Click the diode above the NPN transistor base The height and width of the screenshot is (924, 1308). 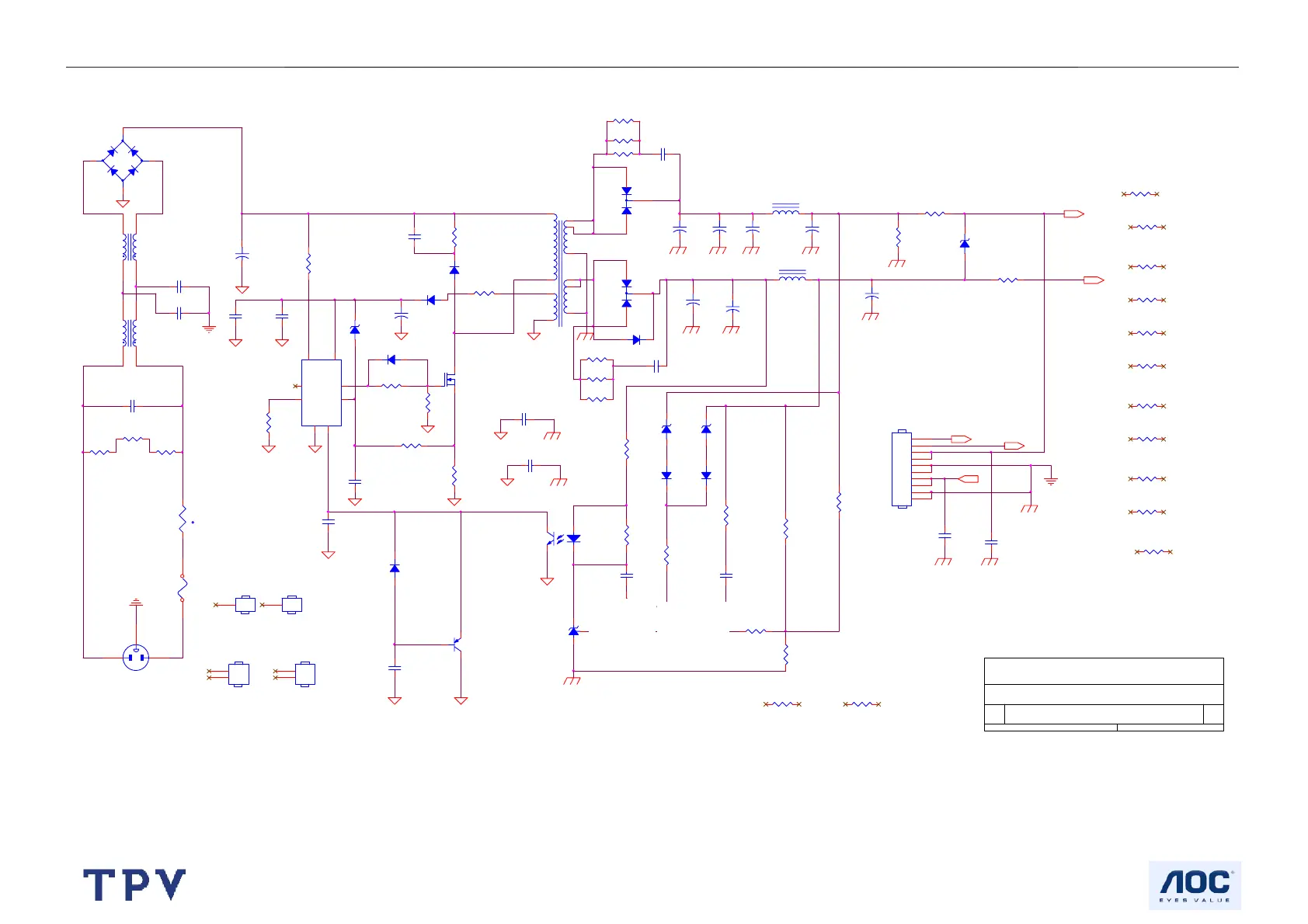click(x=395, y=568)
